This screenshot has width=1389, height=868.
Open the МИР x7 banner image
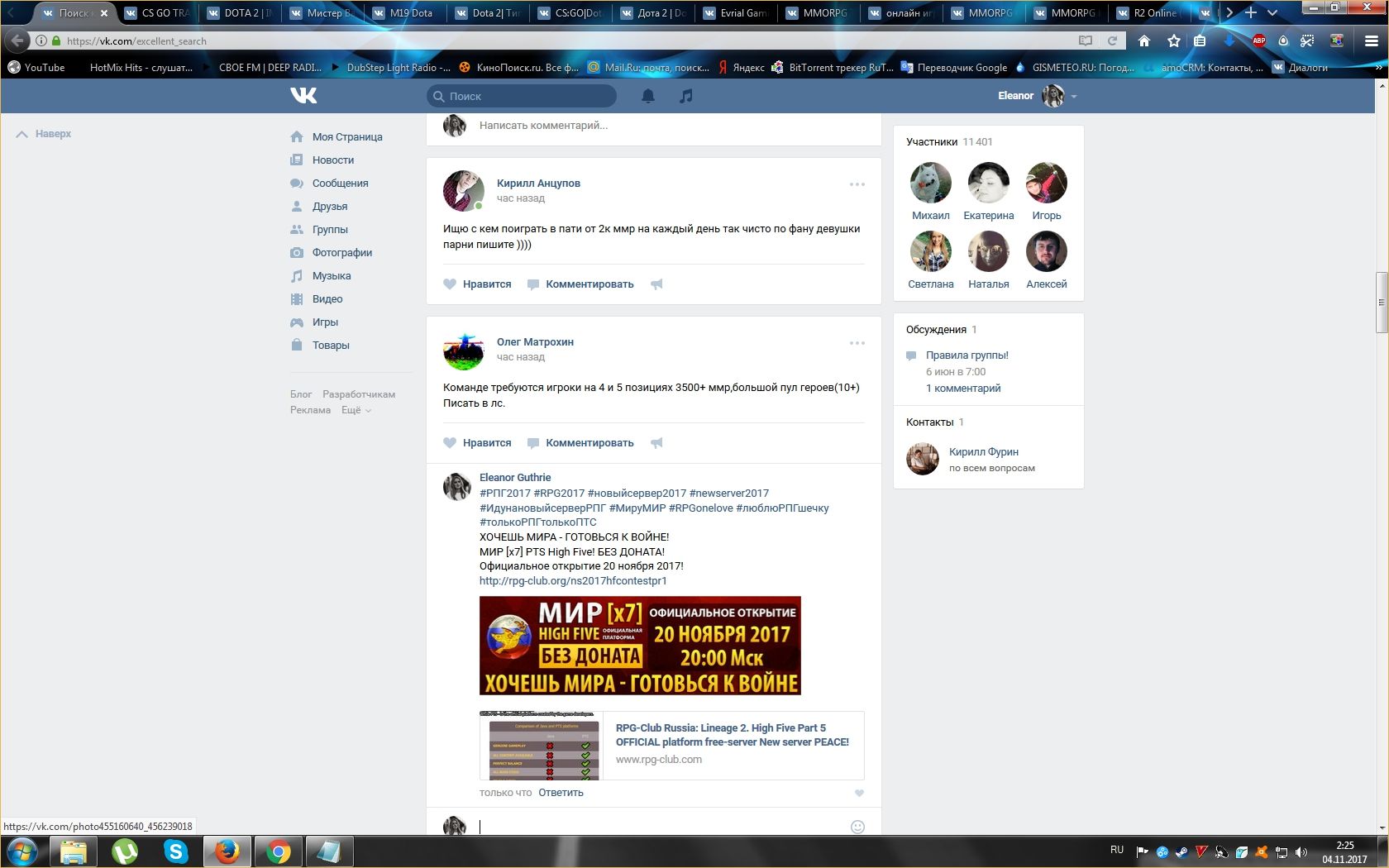pos(640,646)
